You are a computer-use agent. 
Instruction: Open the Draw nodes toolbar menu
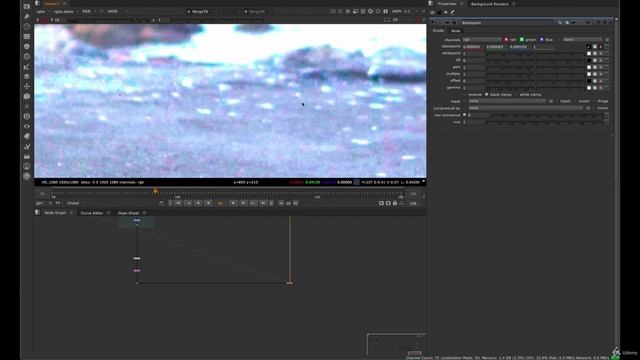click(x=27, y=16)
